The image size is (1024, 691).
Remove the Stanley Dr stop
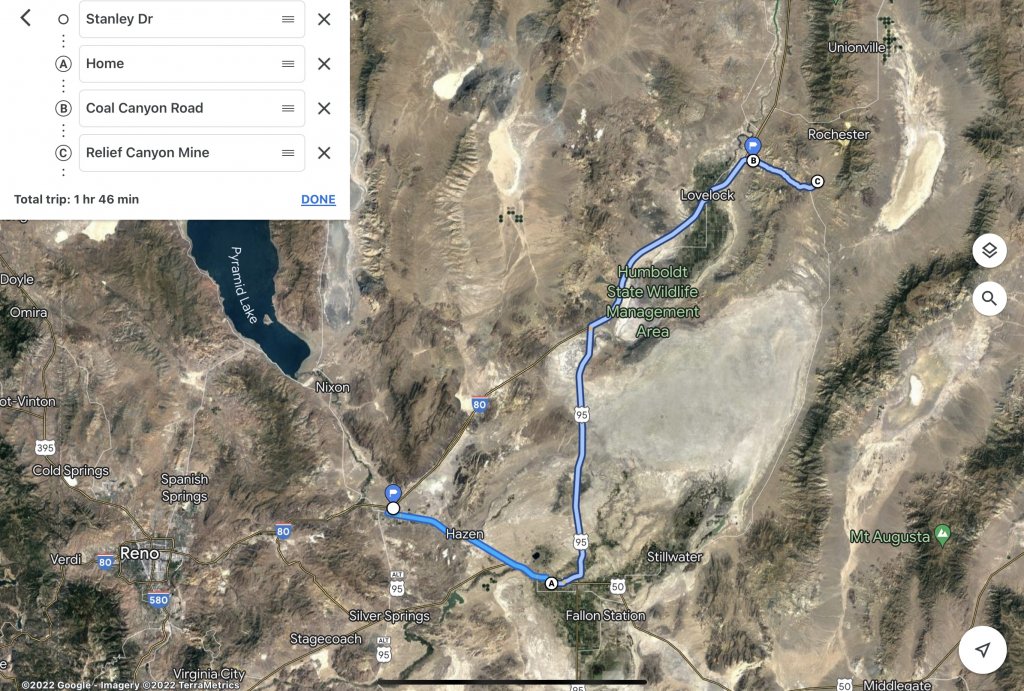tap(324, 20)
